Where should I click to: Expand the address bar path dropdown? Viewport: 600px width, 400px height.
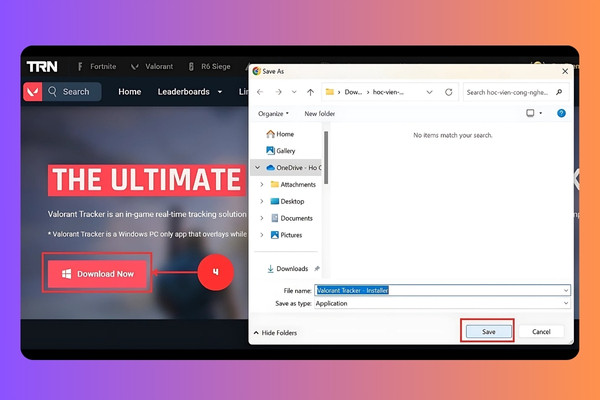click(x=429, y=92)
